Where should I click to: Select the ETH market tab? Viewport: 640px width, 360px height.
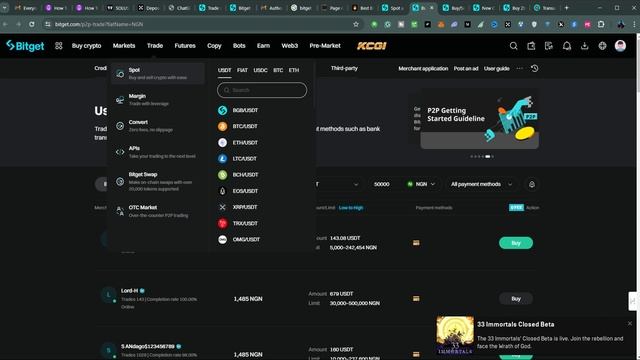294,70
